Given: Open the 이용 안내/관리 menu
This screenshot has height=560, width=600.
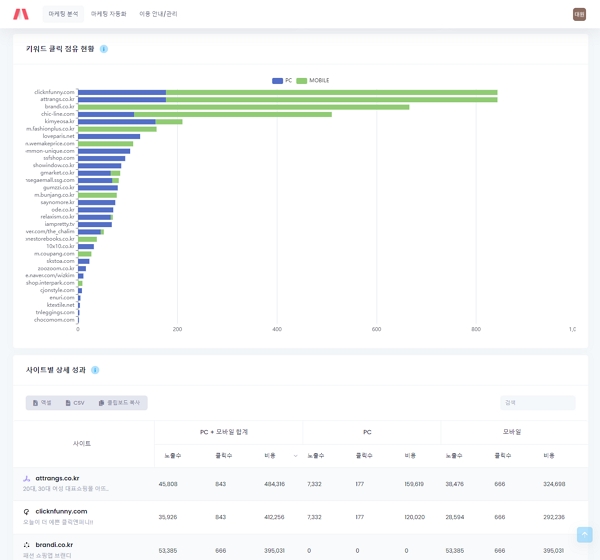Looking at the screenshot, I should coord(158,14).
